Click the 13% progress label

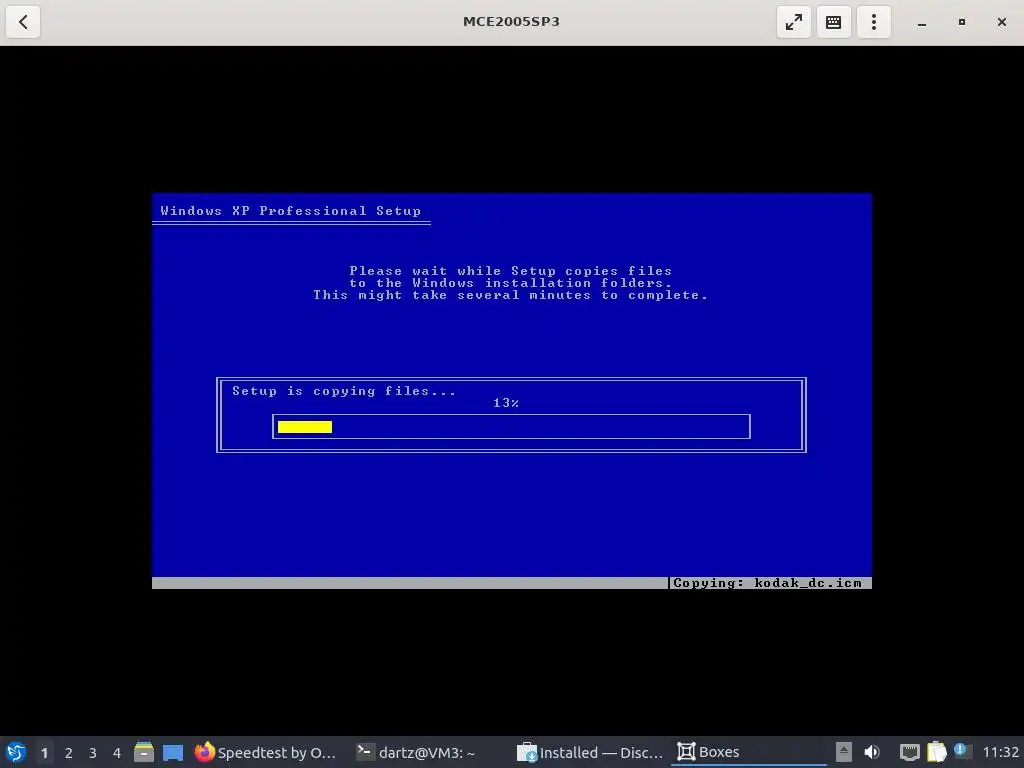coord(506,403)
